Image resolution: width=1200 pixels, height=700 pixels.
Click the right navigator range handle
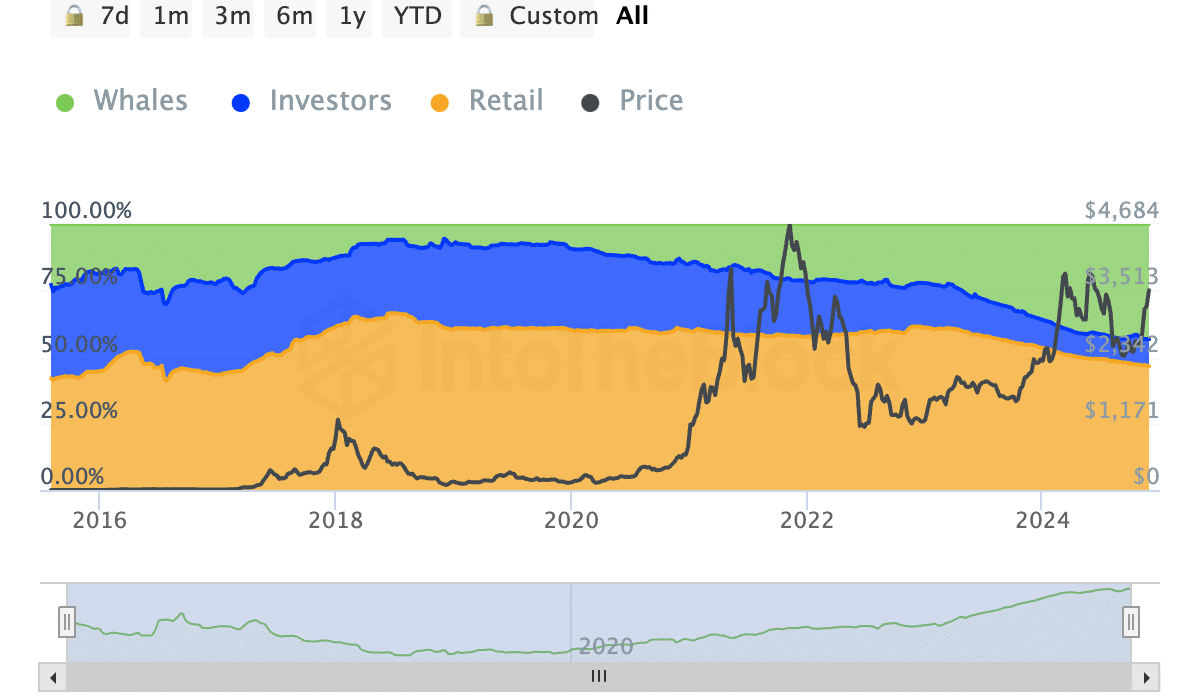tap(1130, 622)
